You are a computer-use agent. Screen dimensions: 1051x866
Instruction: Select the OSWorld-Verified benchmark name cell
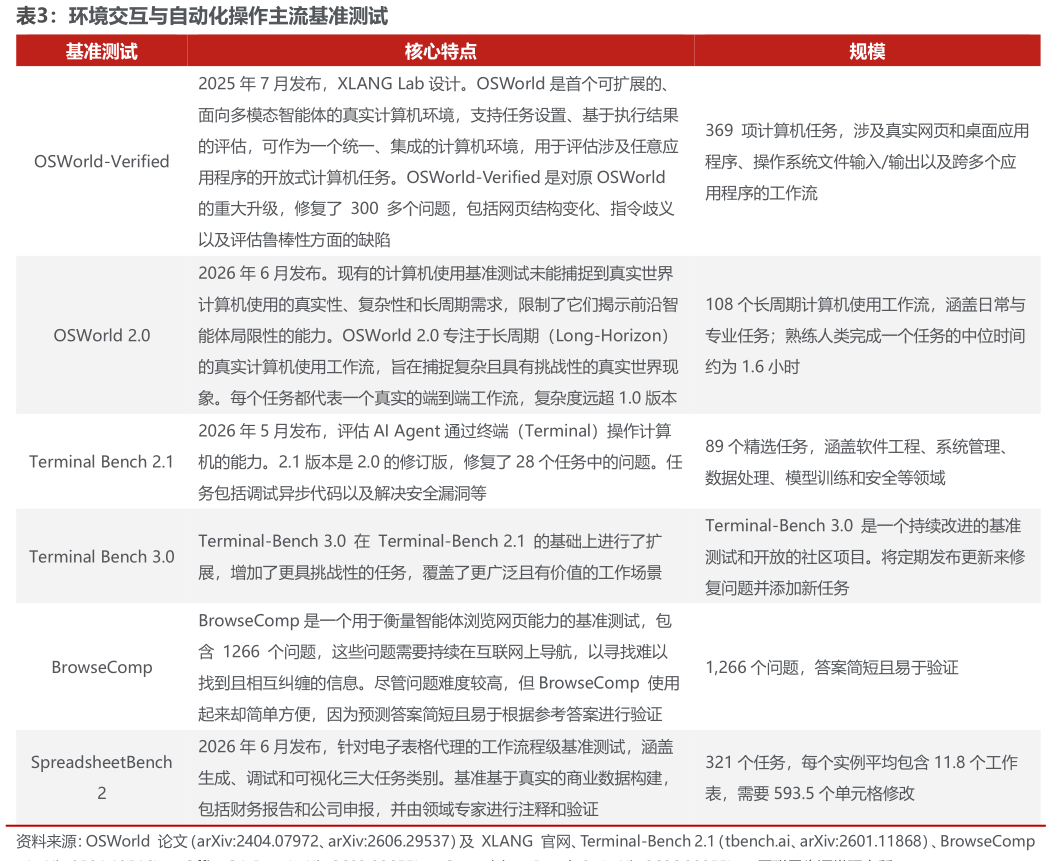(101, 162)
